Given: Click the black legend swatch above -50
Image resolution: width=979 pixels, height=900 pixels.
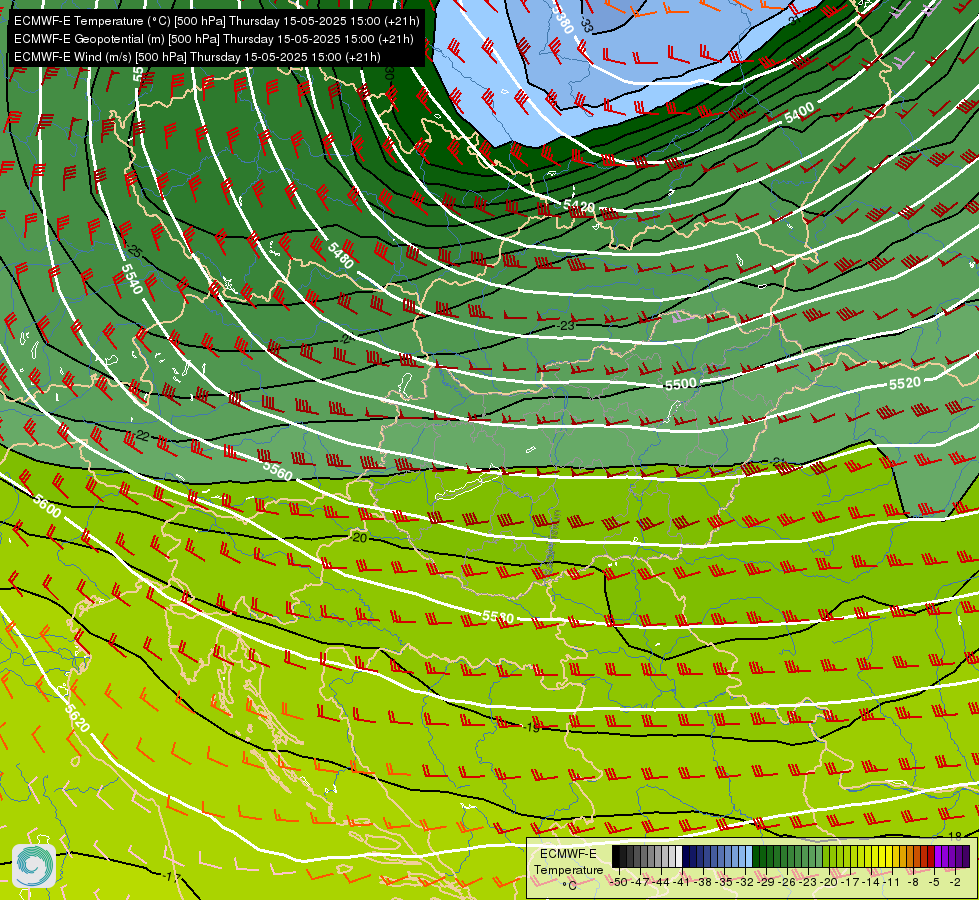Looking at the screenshot, I should 616,856.
